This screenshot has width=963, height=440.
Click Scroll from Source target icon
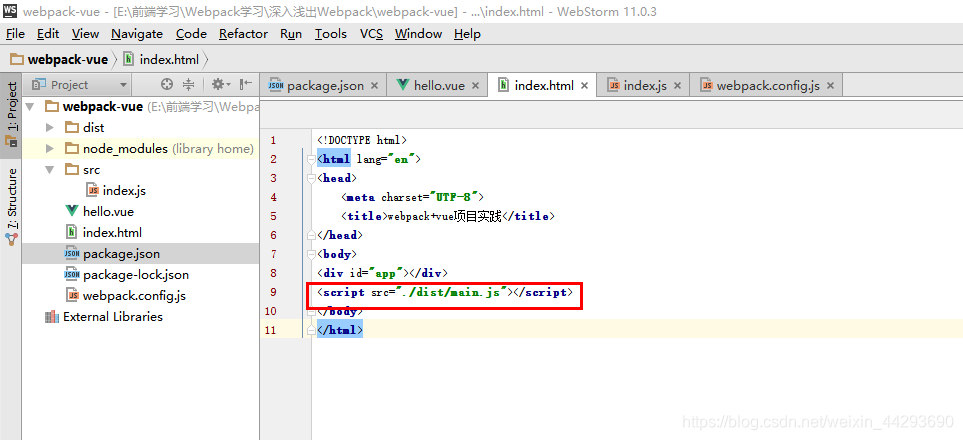coord(166,85)
